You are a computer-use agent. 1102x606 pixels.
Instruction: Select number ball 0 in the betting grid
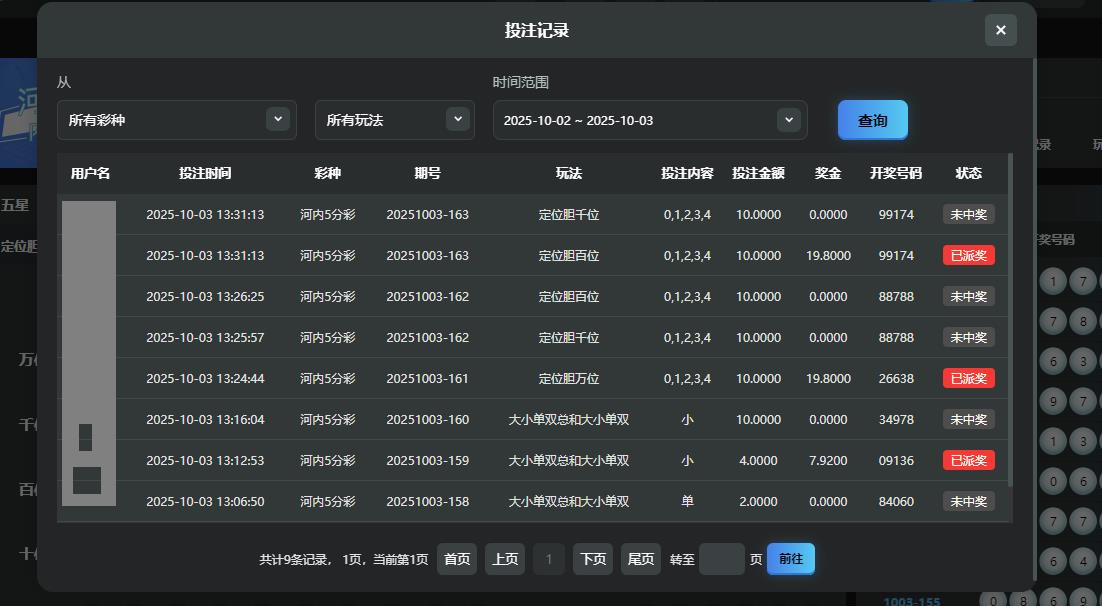[1053, 480]
